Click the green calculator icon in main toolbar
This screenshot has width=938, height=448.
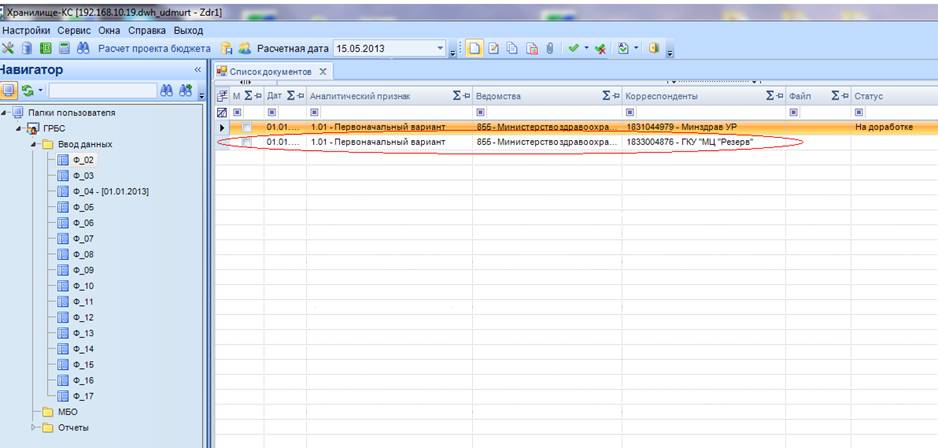[x=45, y=48]
